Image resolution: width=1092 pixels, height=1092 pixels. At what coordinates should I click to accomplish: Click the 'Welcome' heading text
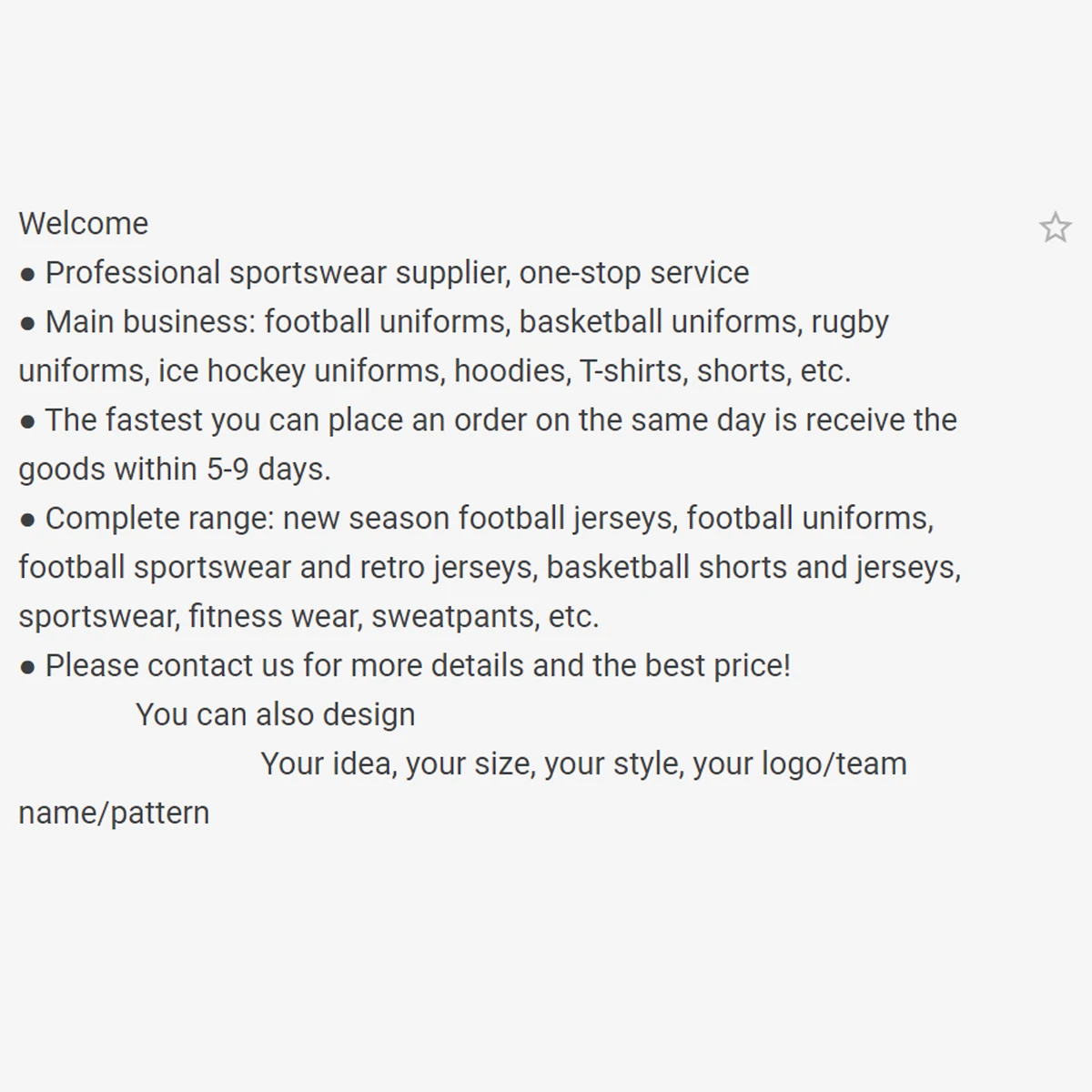pos(83,224)
